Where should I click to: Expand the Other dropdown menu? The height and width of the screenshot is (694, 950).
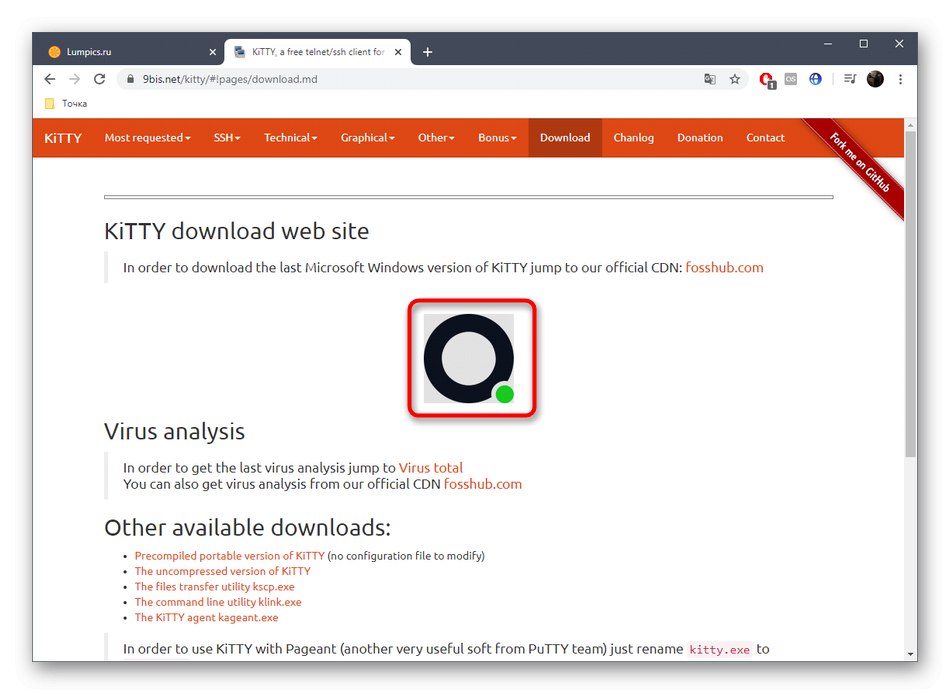tap(436, 138)
